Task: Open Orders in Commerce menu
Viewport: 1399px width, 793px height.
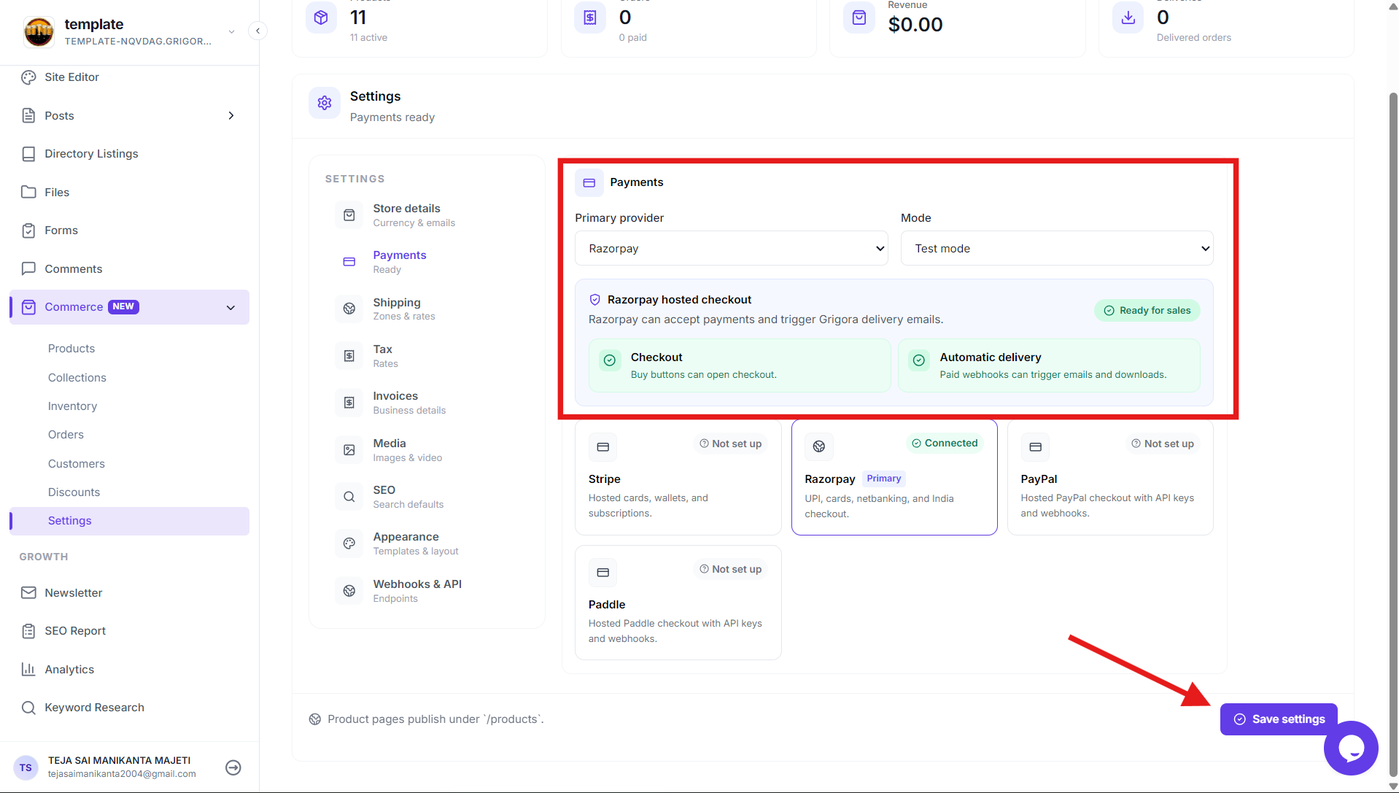Action: [x=66, y=435]
